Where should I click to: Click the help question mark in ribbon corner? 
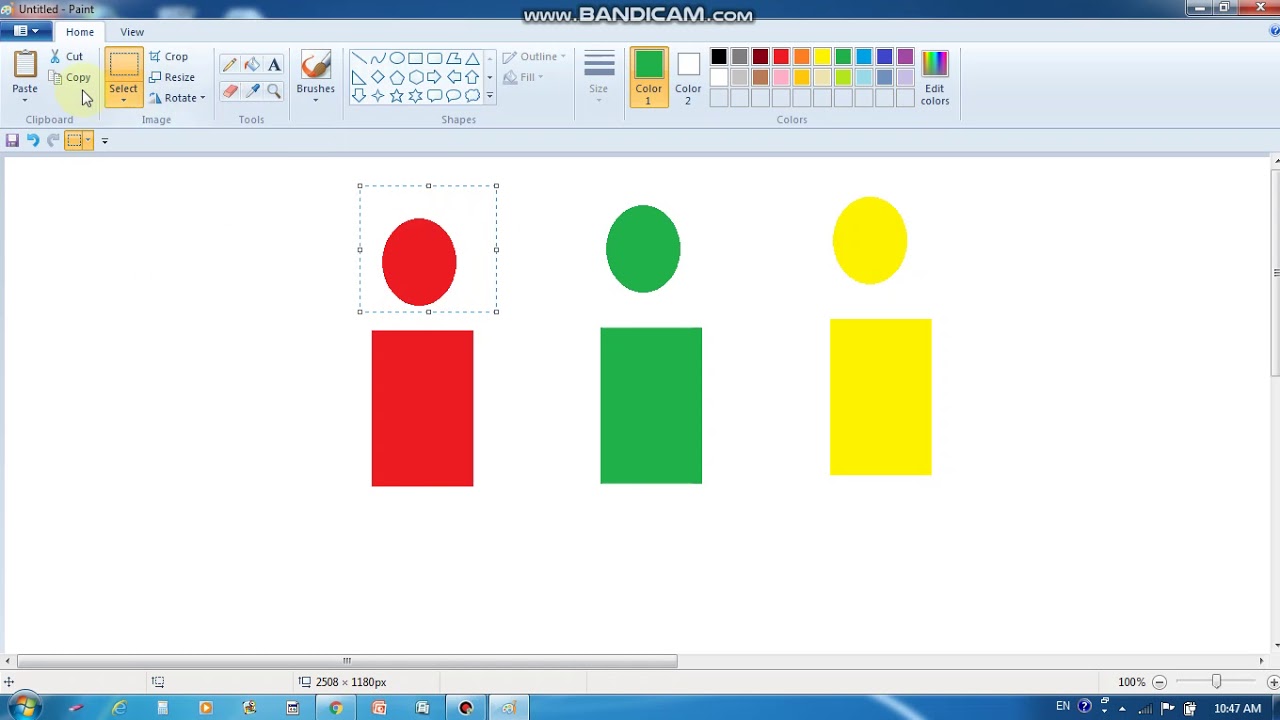[x=1274, y=32]
